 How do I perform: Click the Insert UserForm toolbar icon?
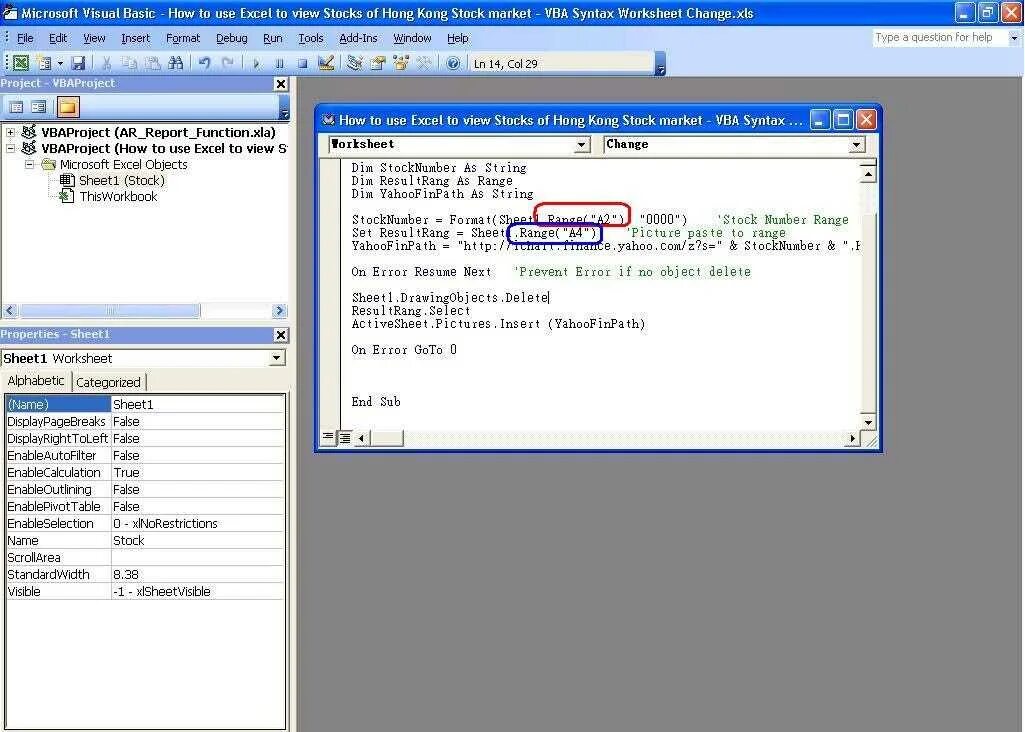pos(44,63)
